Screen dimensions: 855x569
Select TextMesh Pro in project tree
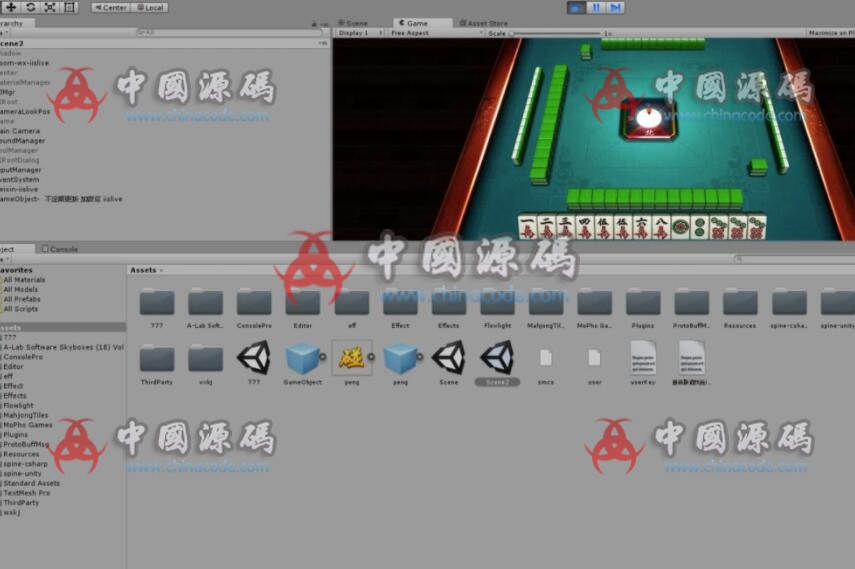pyautogui.click(x=26, y=493)
